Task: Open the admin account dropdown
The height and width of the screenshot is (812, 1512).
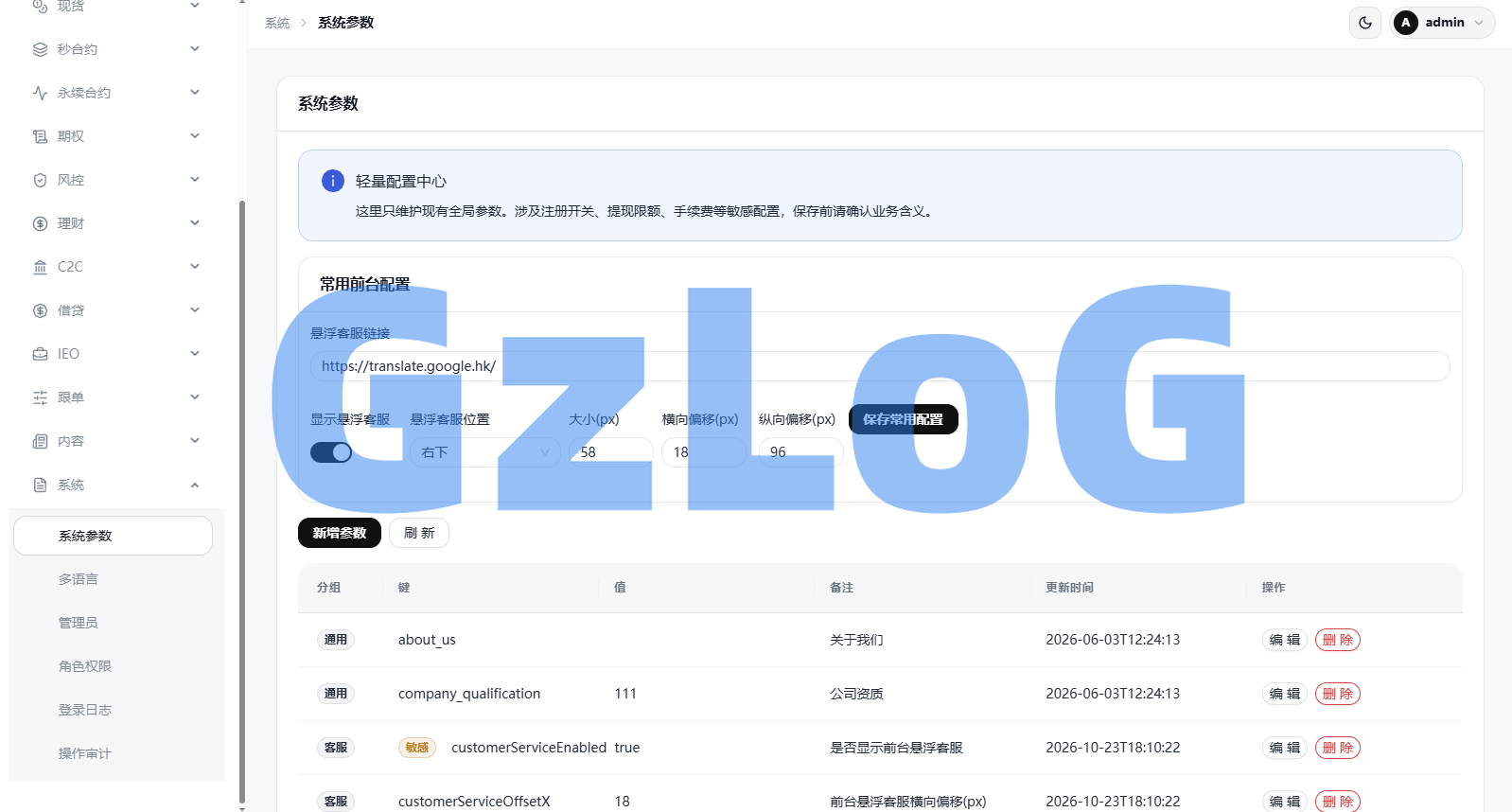Action: 1443,23
